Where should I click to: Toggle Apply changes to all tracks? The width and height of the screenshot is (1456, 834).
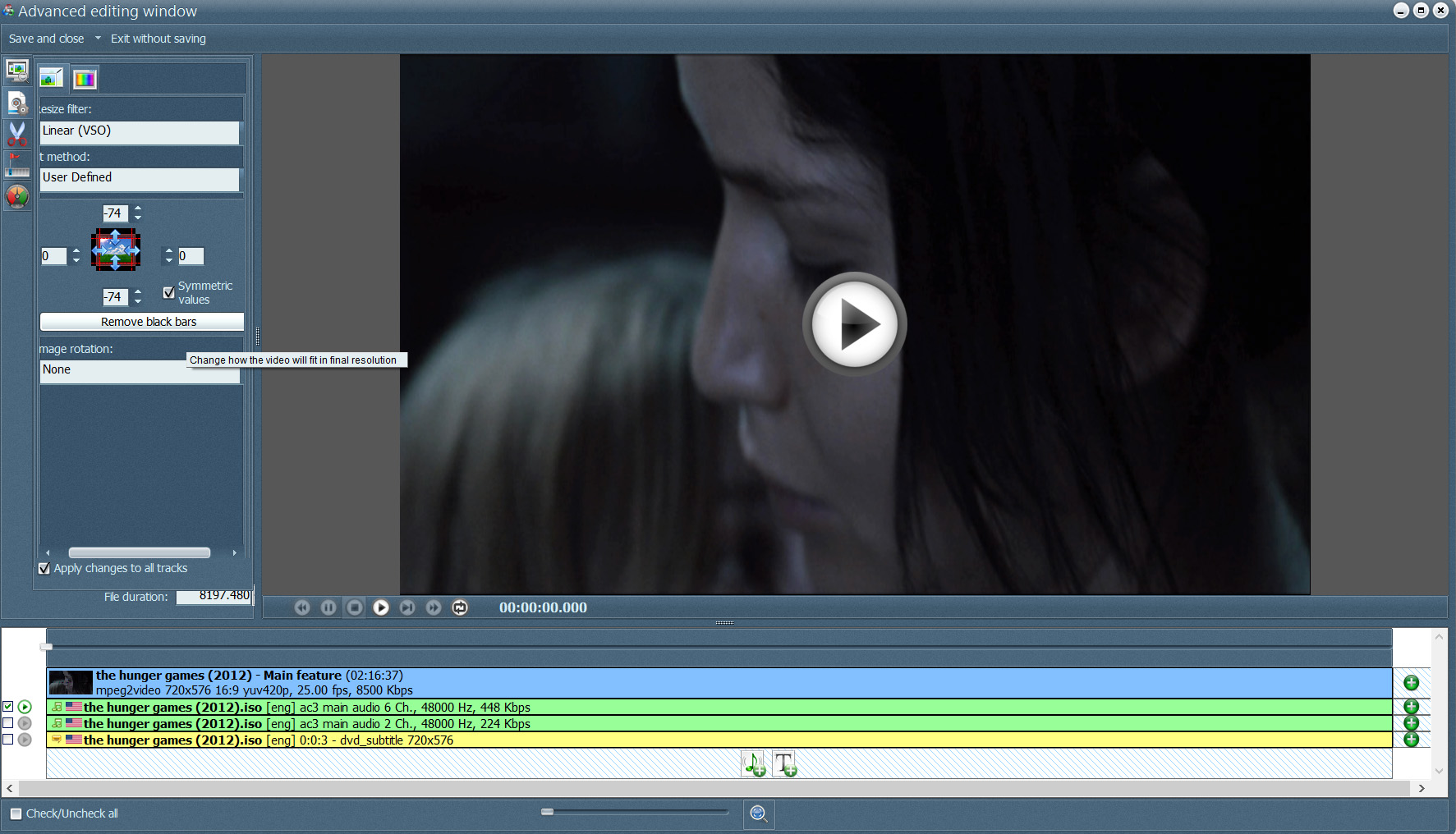click(44, 568)
